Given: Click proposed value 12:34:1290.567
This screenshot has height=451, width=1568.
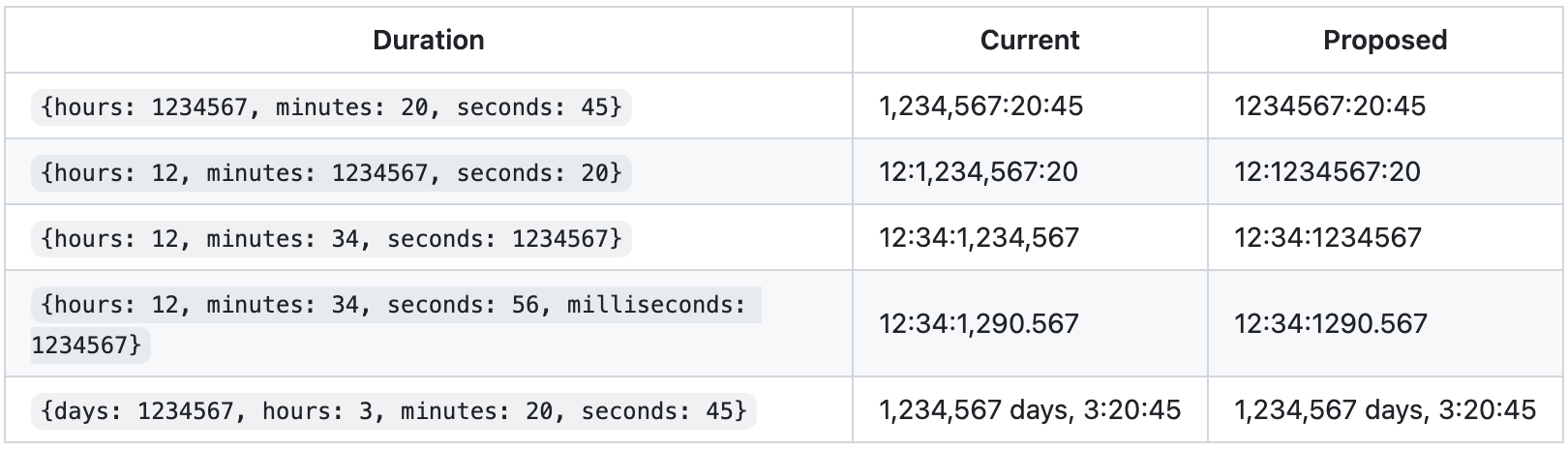Looking at the screenshot, I should [1330, 323].
